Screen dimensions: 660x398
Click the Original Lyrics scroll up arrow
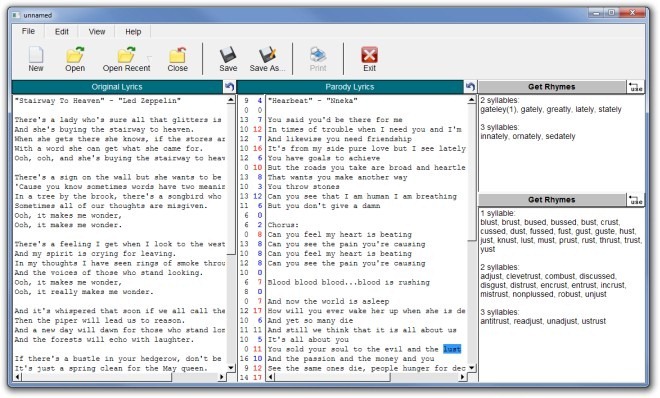[231, 100]
